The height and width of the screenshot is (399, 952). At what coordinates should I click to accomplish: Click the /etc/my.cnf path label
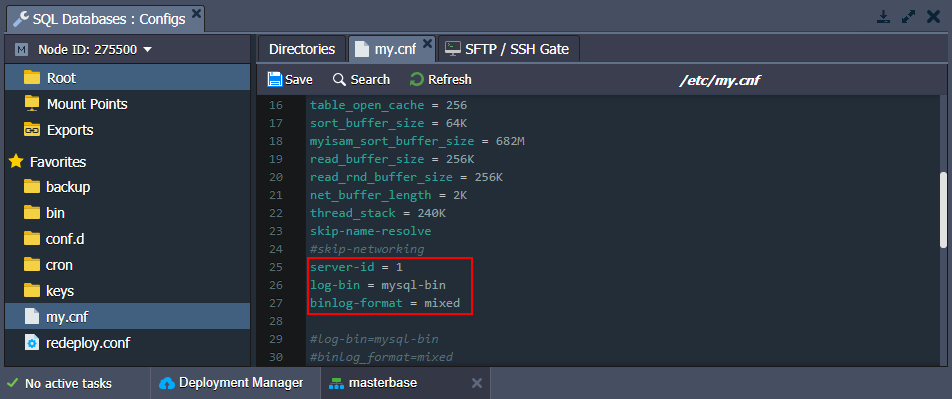click(x=719, y=80)
